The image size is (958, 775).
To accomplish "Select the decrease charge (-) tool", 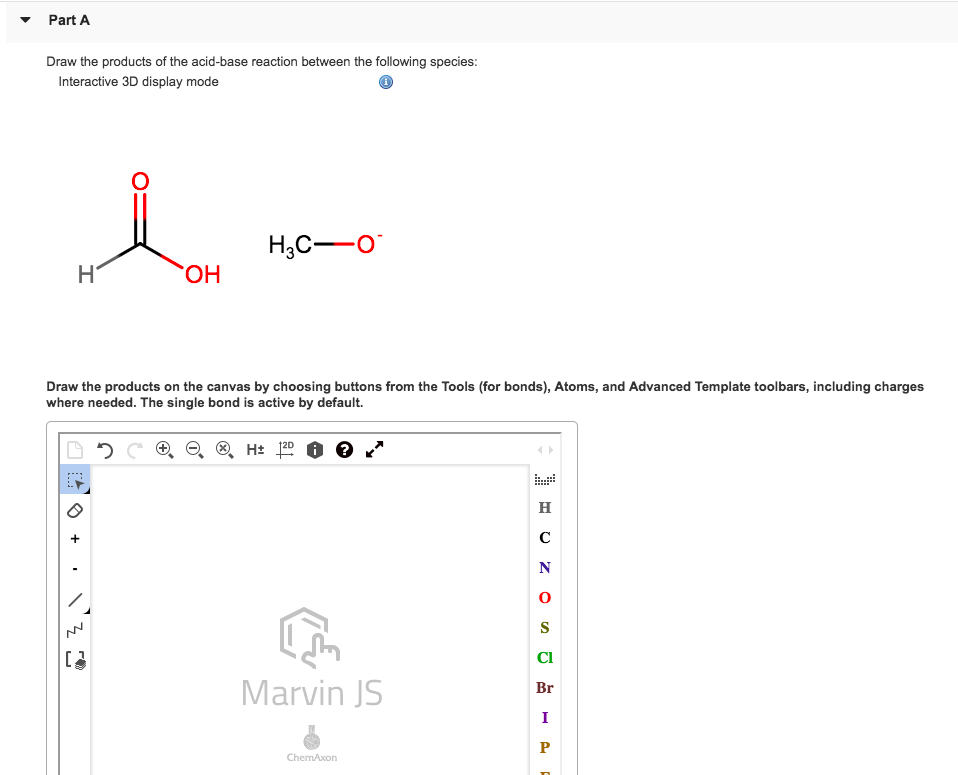I will point(74,567).
